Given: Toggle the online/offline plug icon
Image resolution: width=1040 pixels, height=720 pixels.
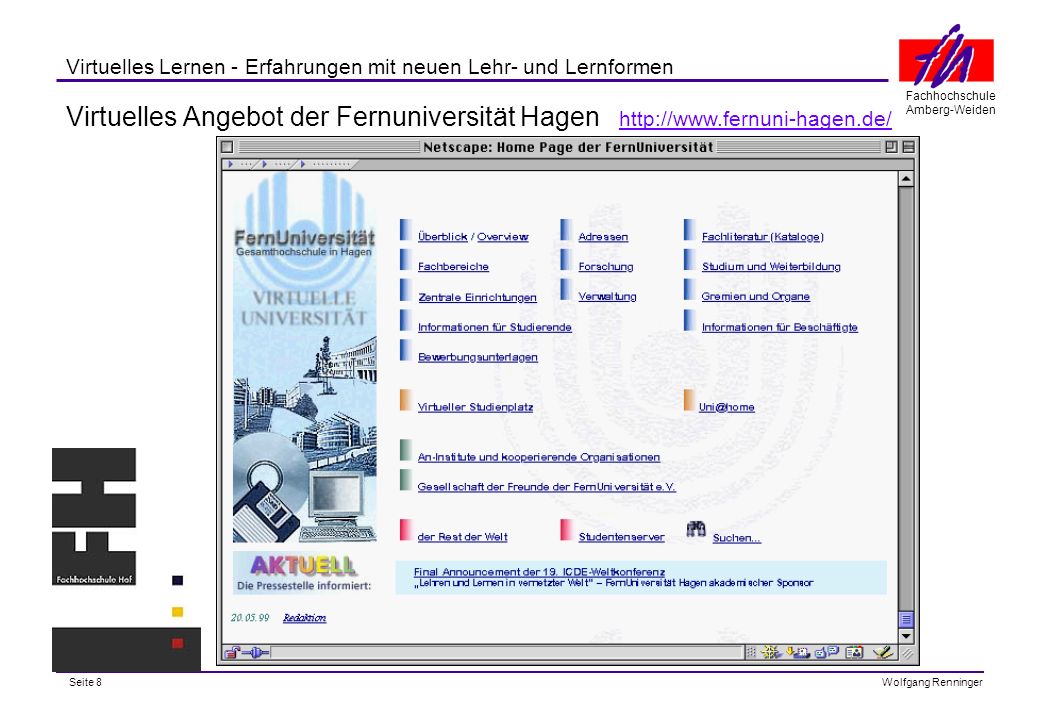Looking at the screenshot, I should coord(257,652).
